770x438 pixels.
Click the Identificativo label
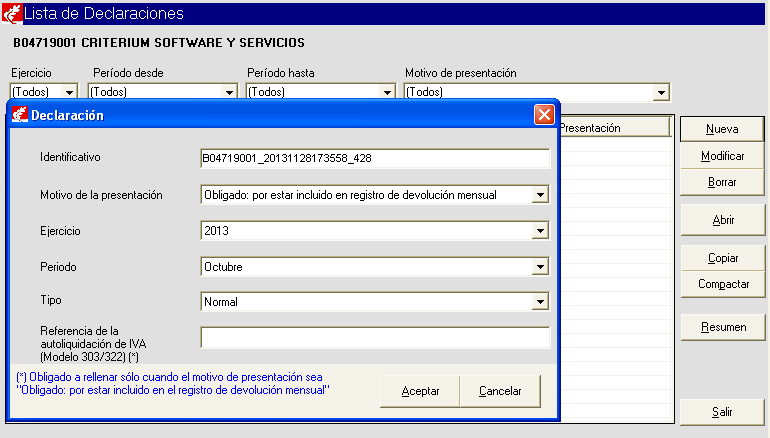click(70, 157)
